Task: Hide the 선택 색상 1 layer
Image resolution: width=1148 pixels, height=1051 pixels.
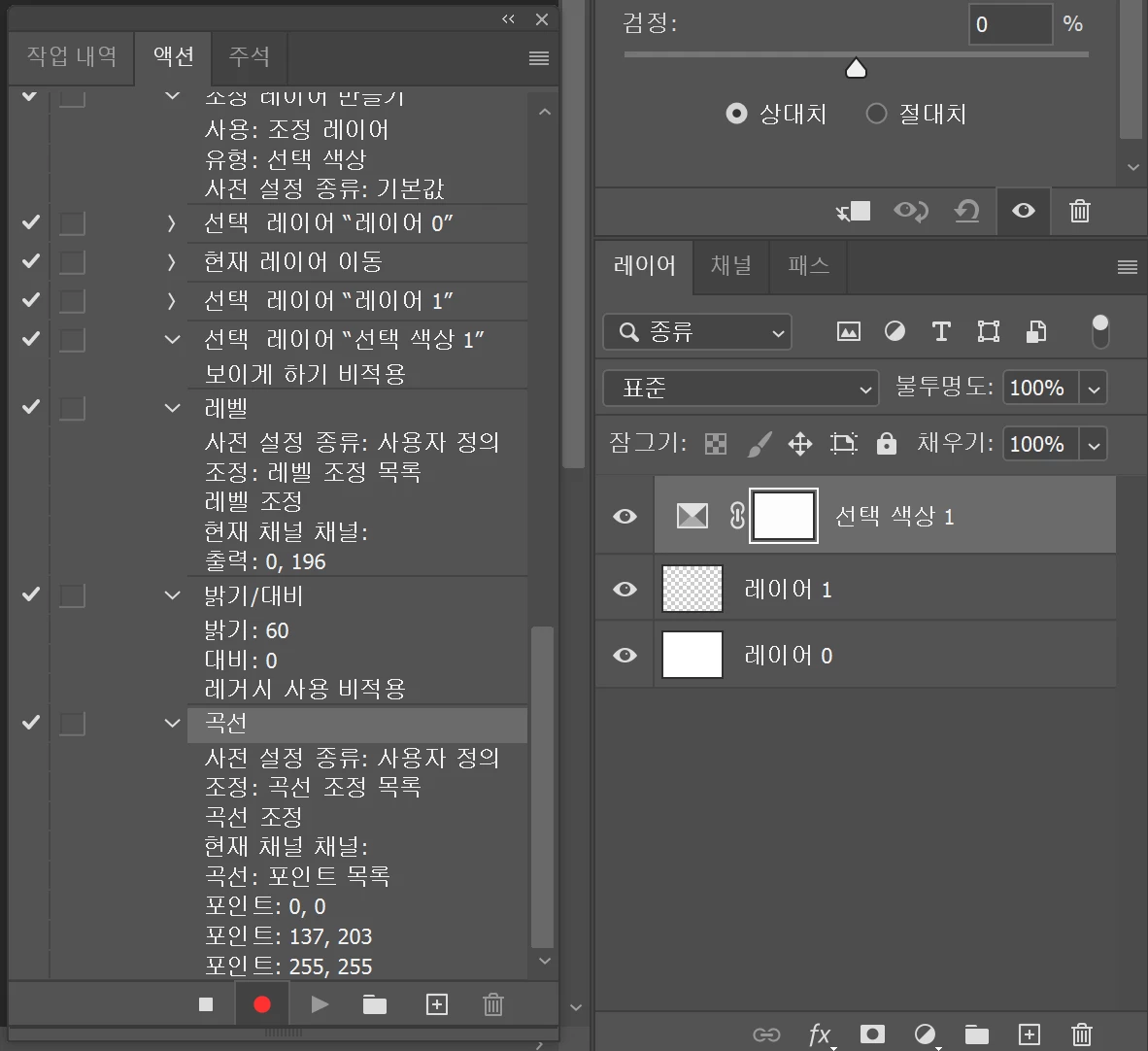Action: click(625, 517)
